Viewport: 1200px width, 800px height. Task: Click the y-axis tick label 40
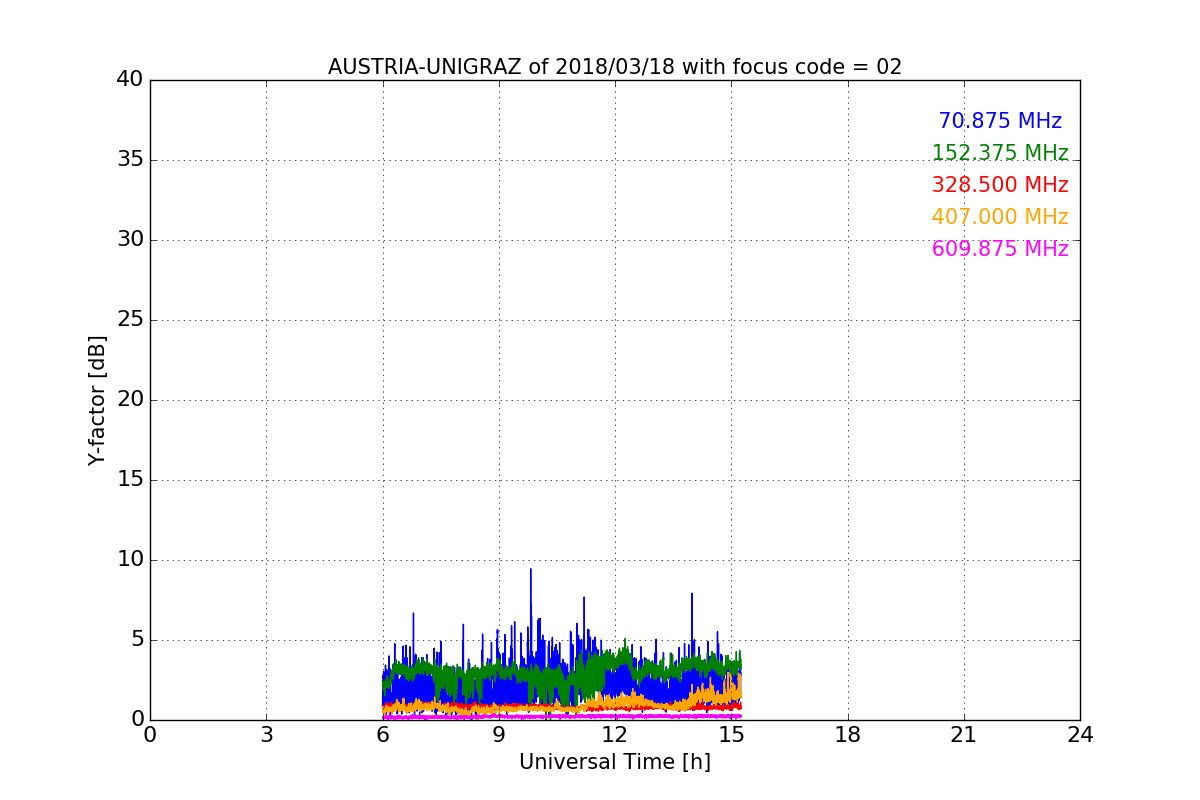click(130, 80)
